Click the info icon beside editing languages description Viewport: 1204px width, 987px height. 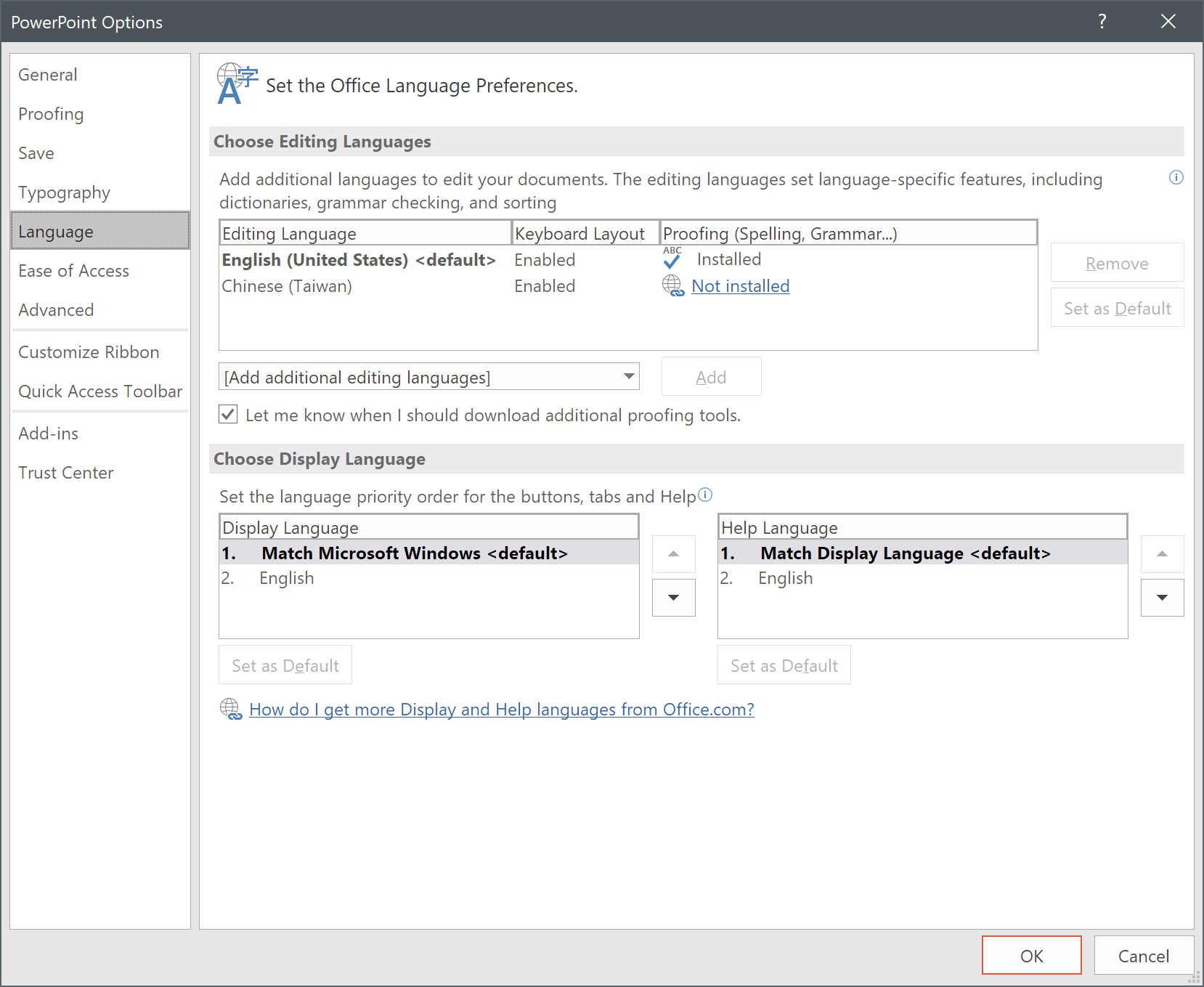[1176, 178]
